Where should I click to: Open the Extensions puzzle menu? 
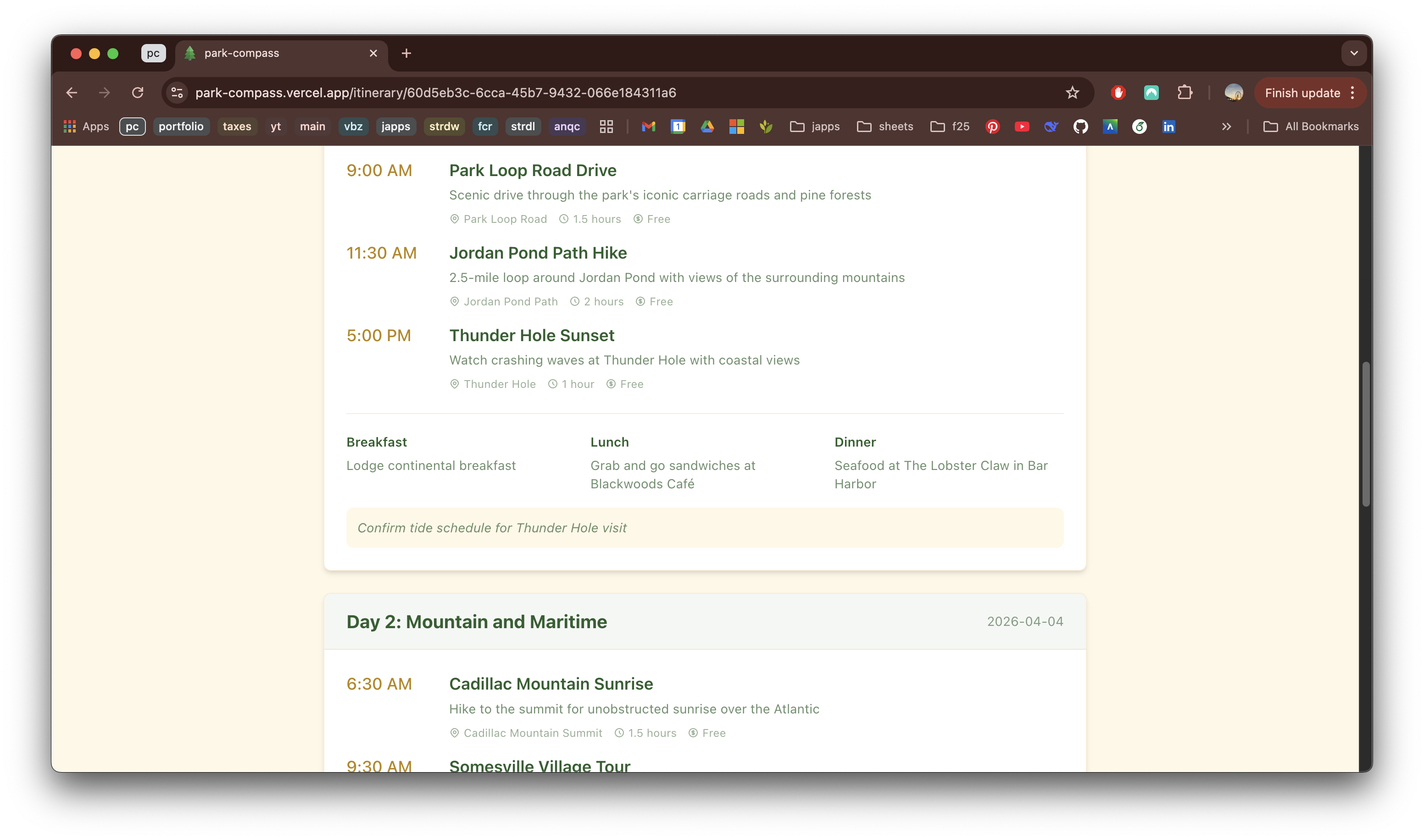(1185, 93)
